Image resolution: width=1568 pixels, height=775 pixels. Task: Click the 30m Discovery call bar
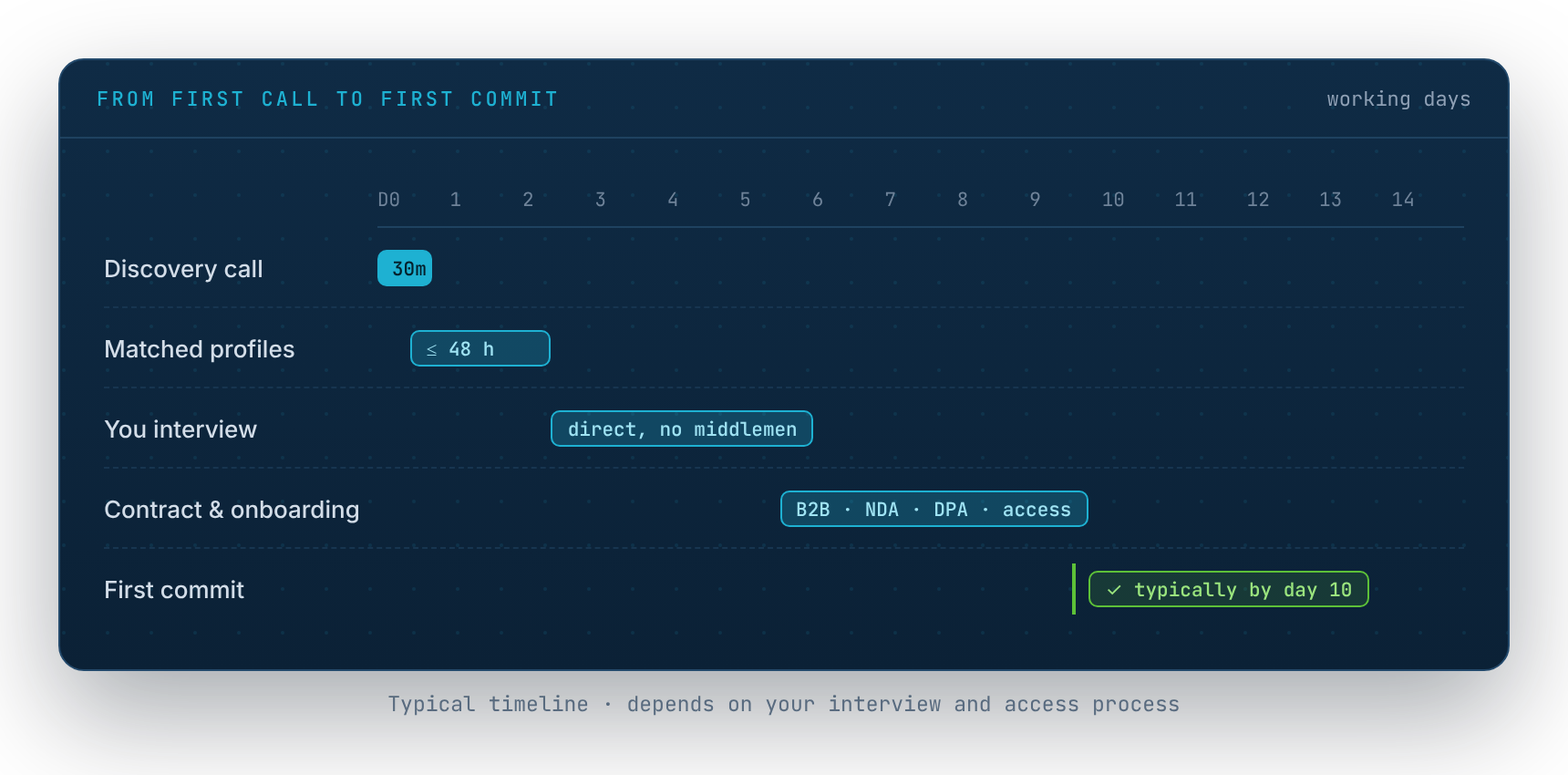[405, 268]
